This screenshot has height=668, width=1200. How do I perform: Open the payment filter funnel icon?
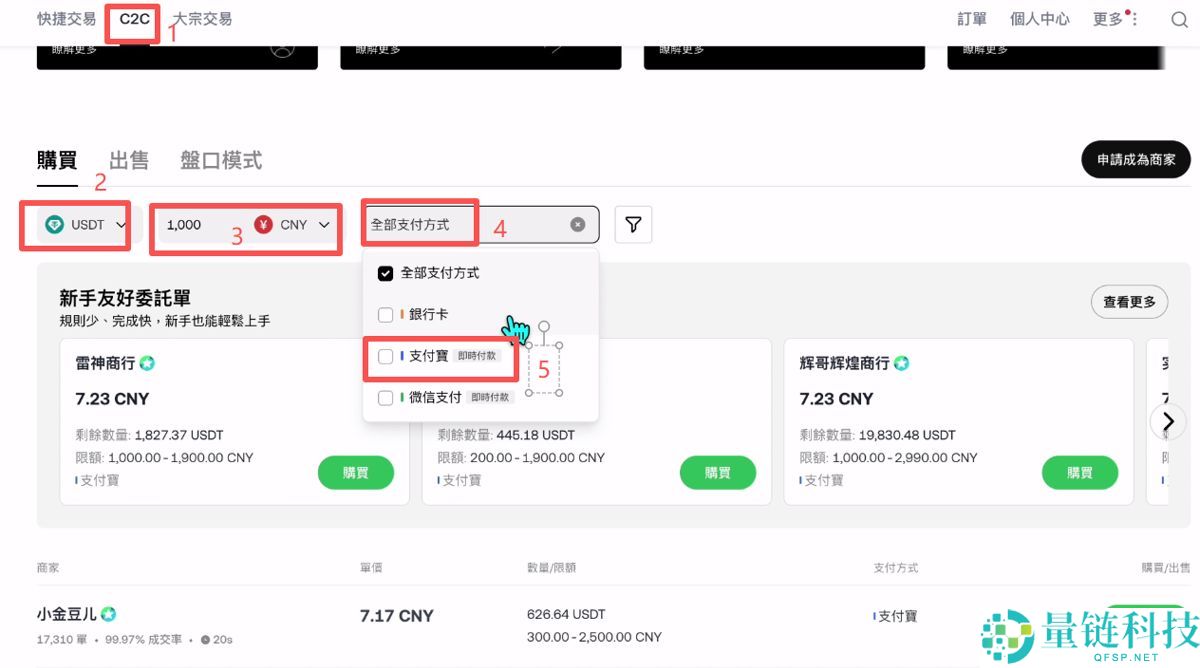(633, 224)
